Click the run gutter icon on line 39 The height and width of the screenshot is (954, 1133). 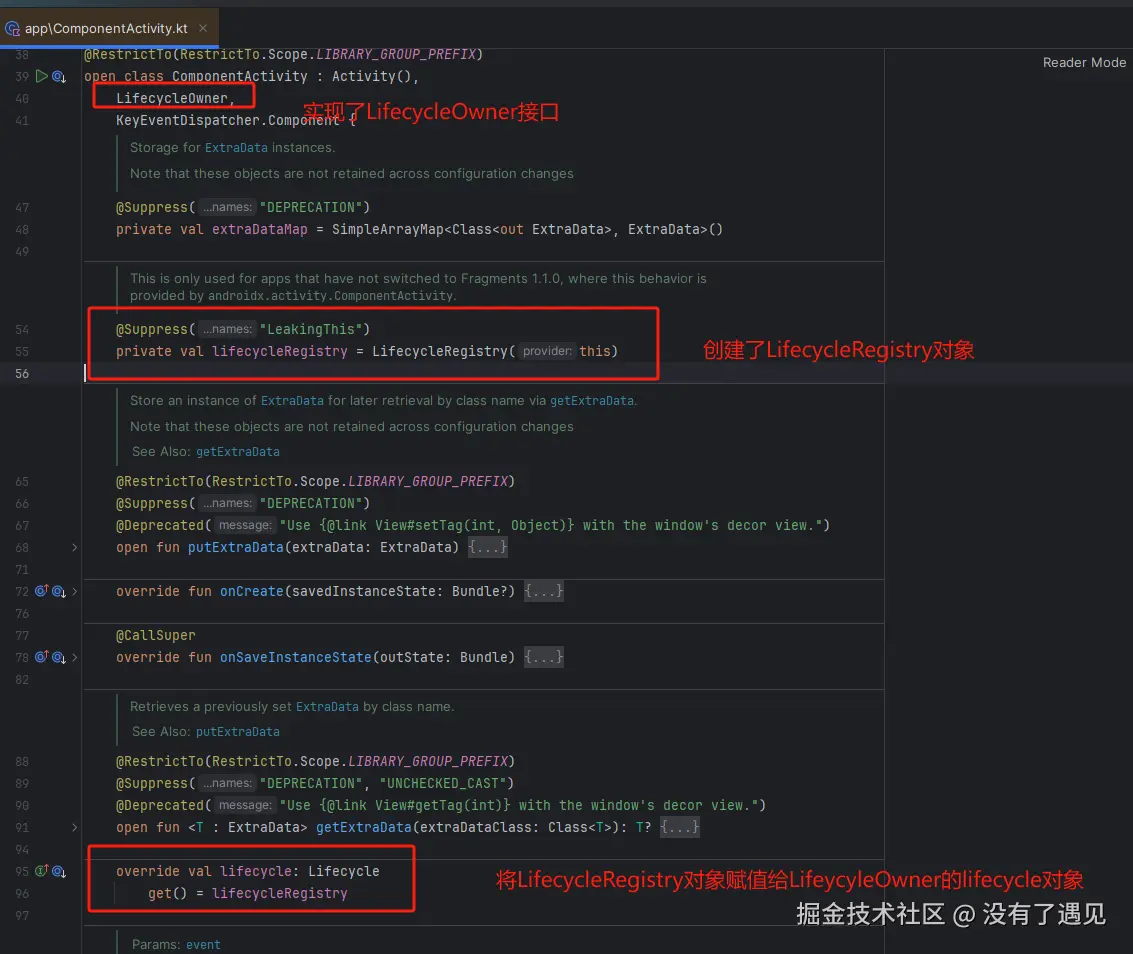(42, 76)
